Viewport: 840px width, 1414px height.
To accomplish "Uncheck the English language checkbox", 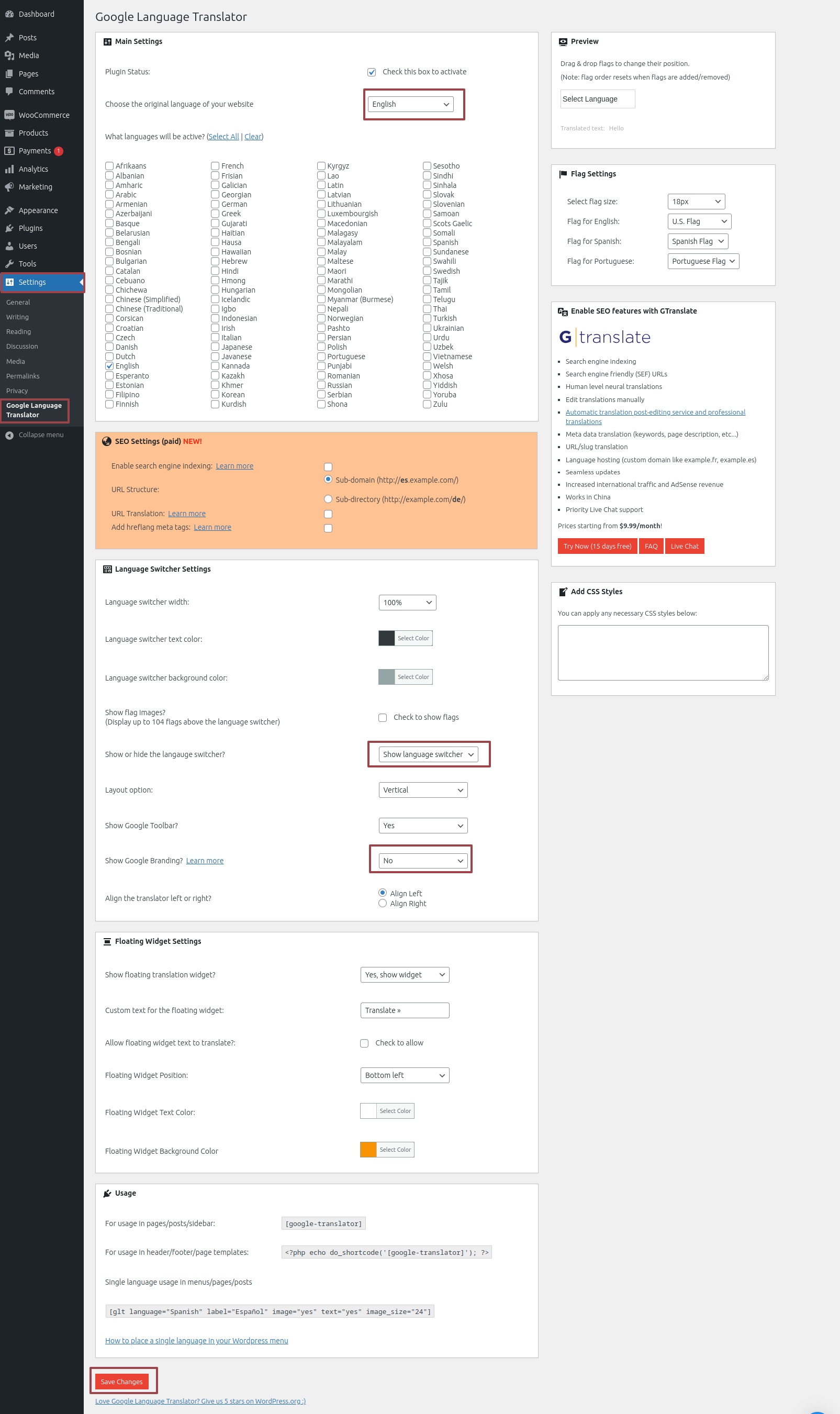I will click(109, 366).
